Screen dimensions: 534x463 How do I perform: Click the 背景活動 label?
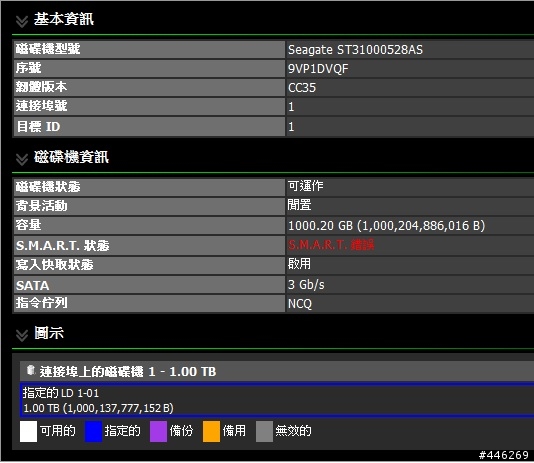pyautogui.click(x=41, y=206)
